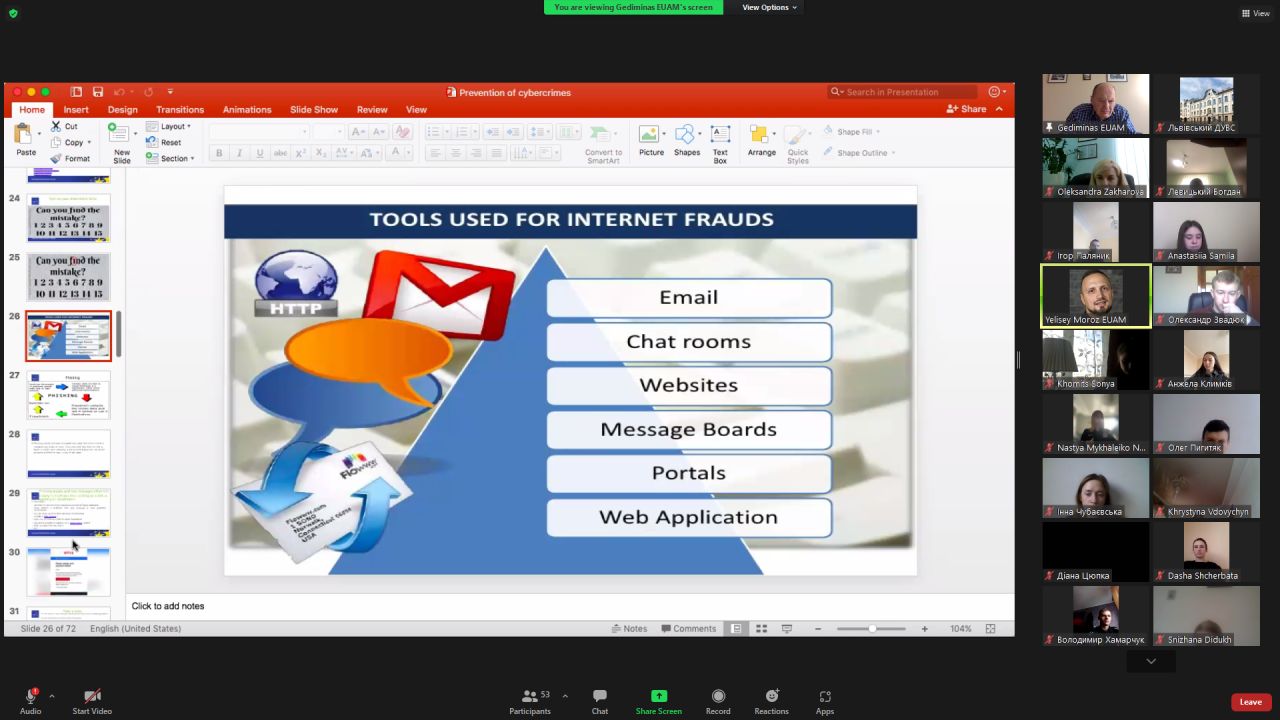Viewport: 1280px width, 720px height.
Task: Fit slide to window icon
Action: point(990,629)
